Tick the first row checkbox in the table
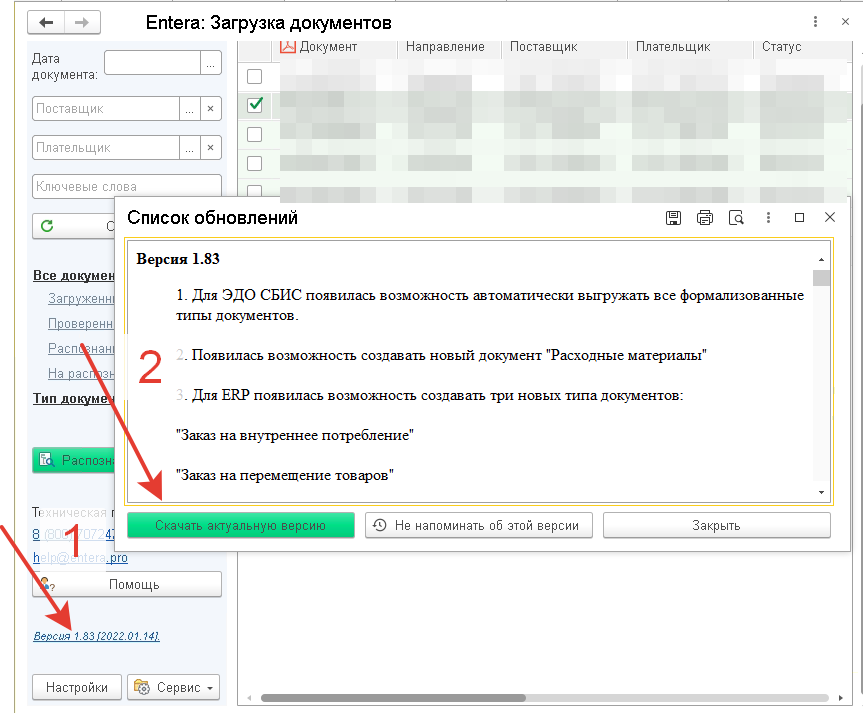This screenshot has height=713, width=863. click(x=254, y=76)
